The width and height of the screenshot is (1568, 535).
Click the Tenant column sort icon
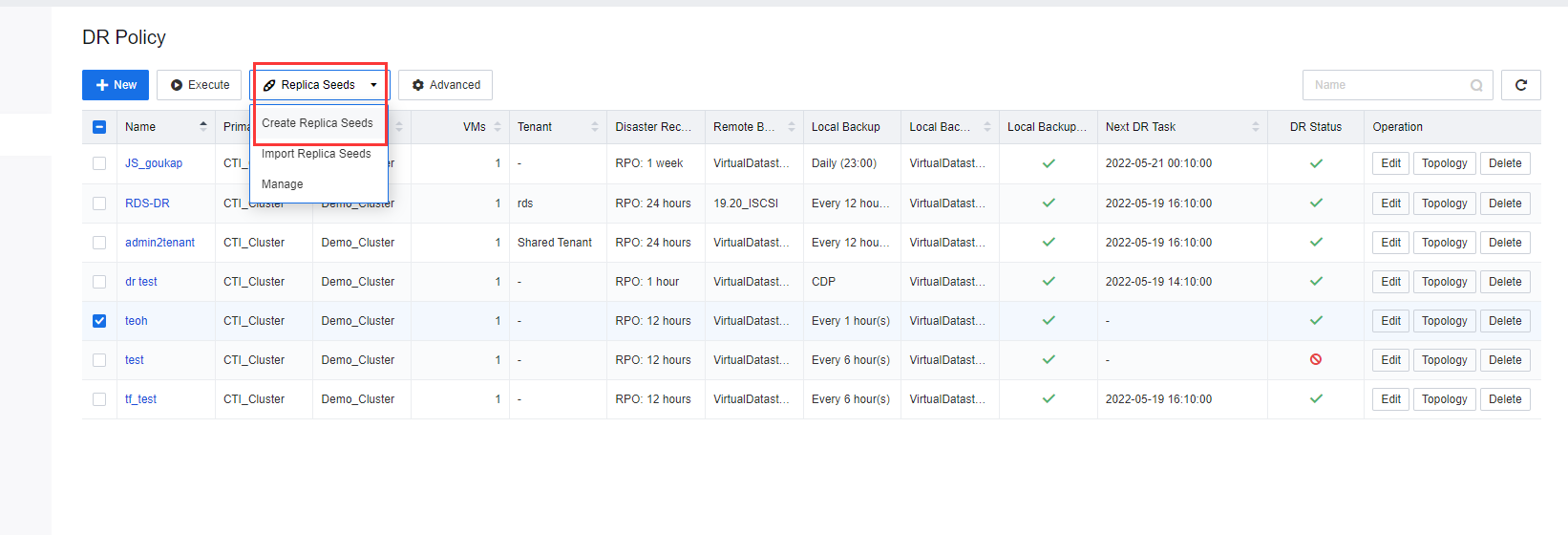tap(594, 127)
